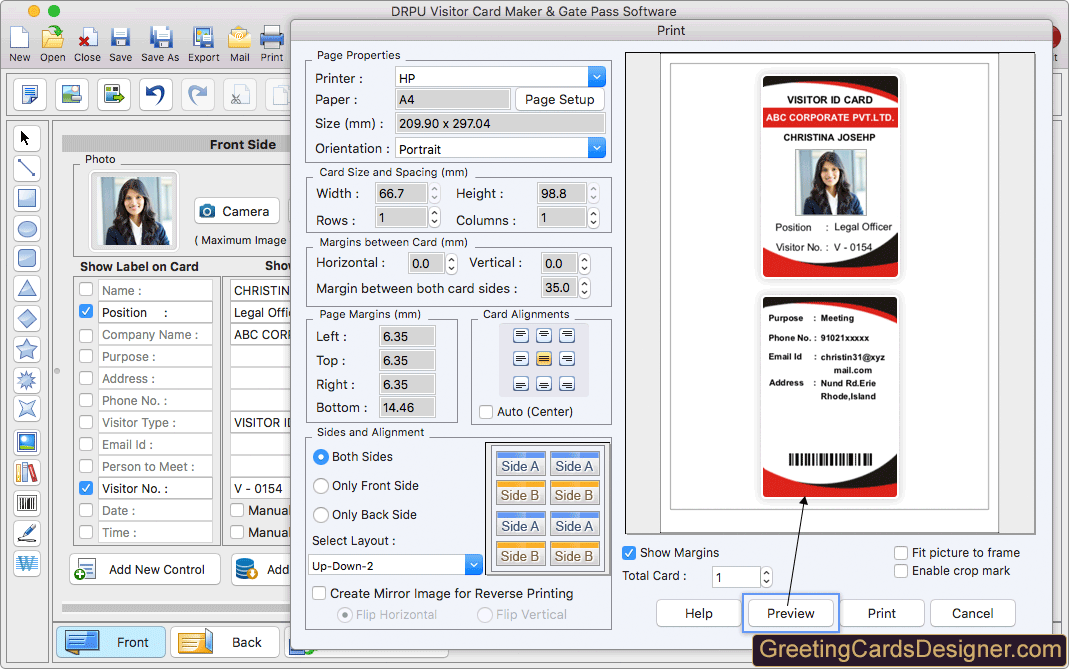Click the Page Setup button
Image resolution: width=1069 pixels, height=669 pixels.
point(560,100)
